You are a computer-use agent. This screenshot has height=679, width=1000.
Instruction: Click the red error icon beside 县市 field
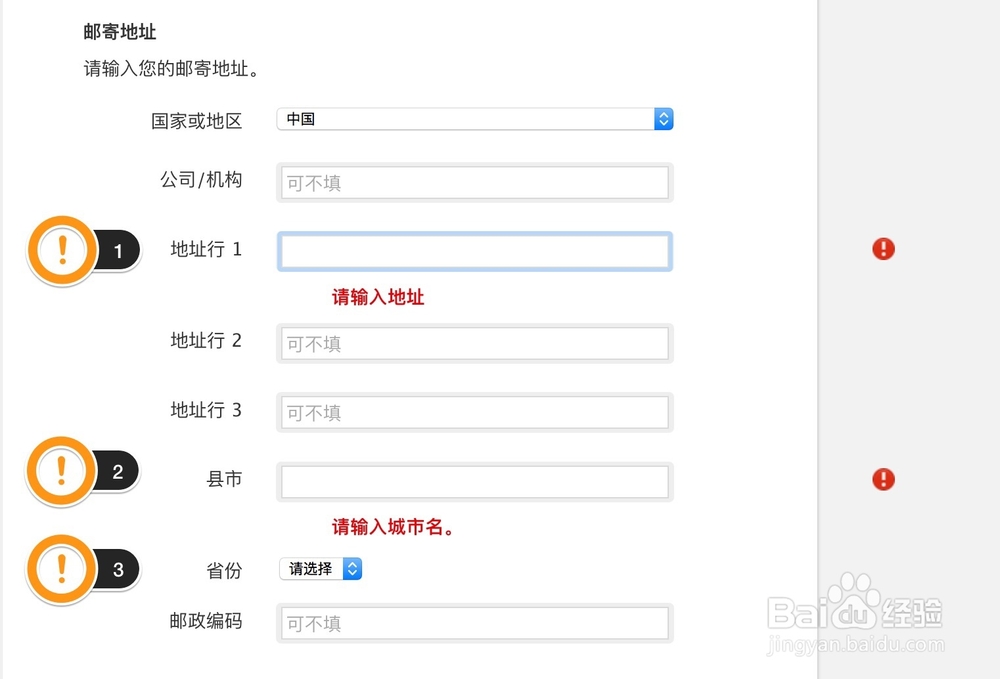tap(883, 478)
